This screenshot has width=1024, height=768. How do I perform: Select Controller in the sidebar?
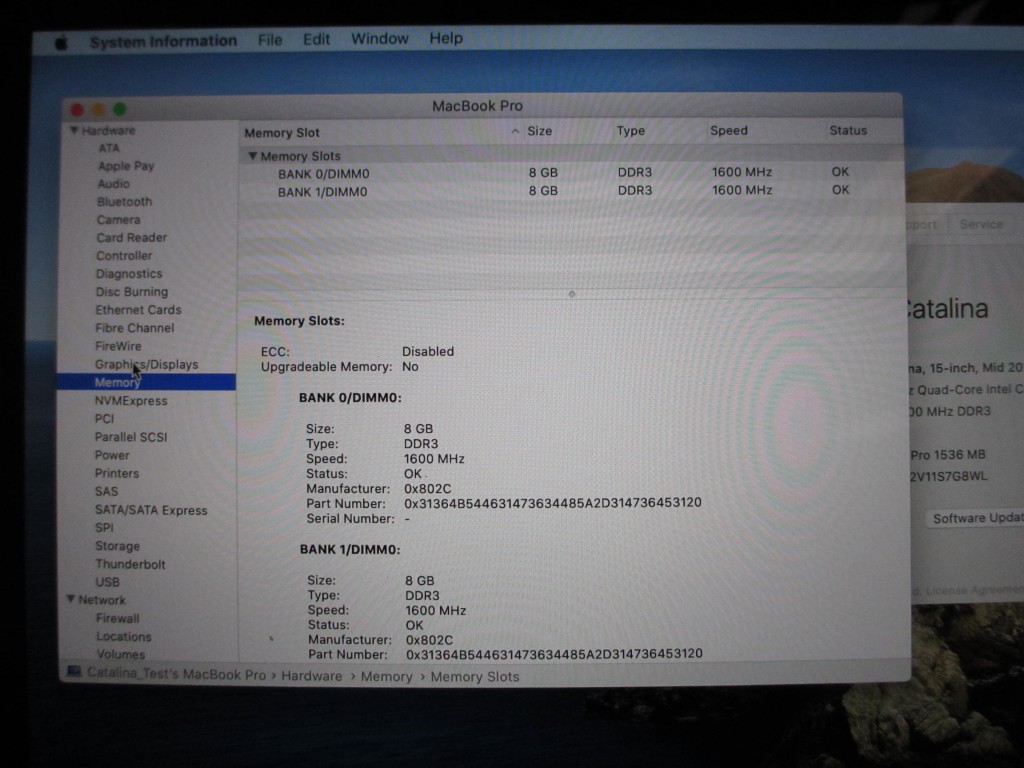124,256
